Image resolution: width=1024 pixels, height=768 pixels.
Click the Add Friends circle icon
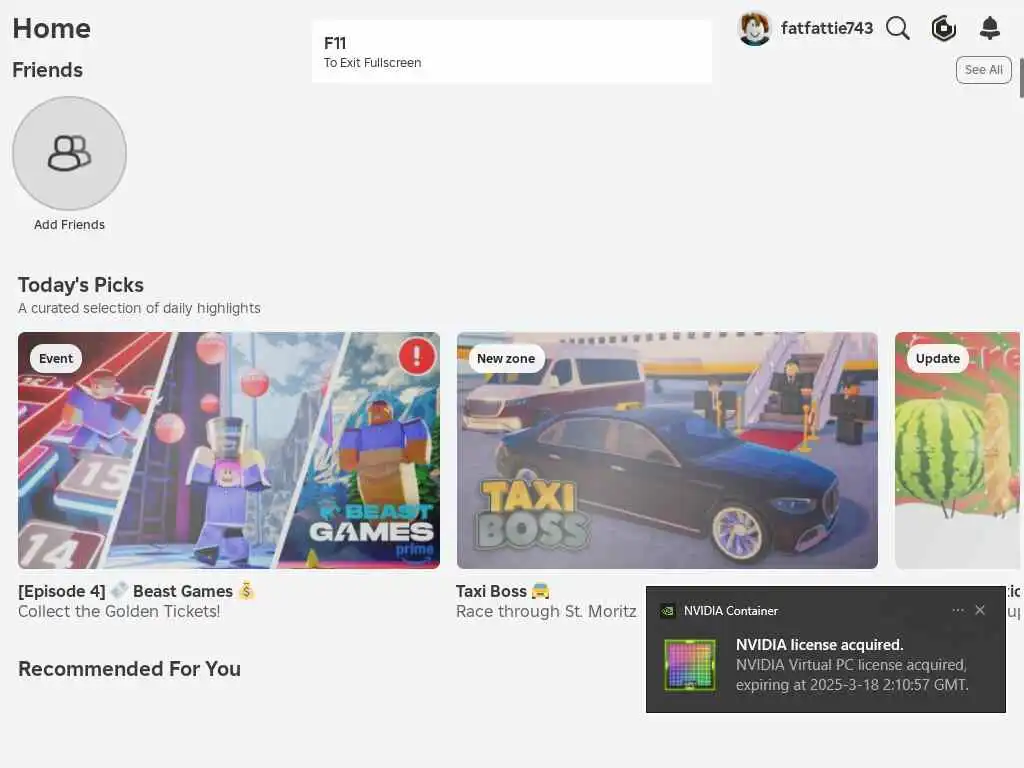[69, 153]
